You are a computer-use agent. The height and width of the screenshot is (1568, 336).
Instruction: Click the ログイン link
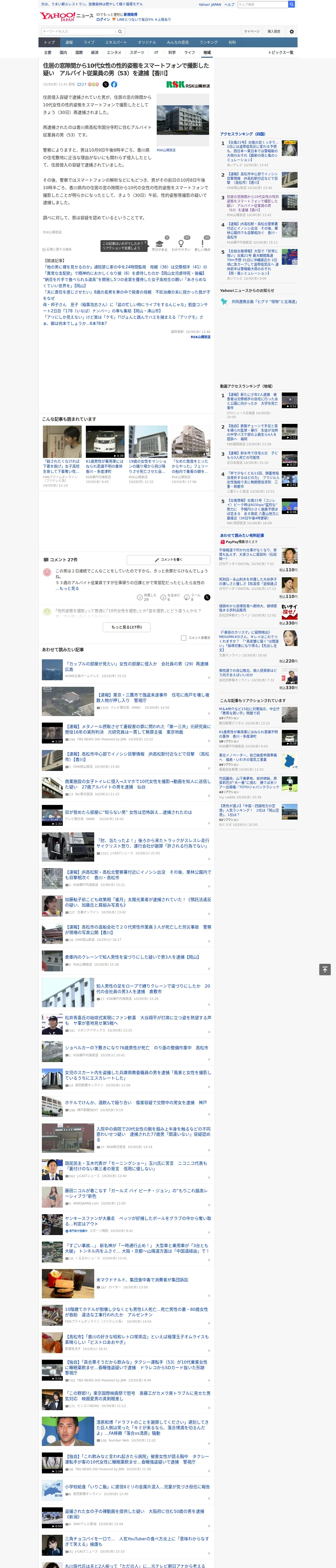[x=103, y=20]
